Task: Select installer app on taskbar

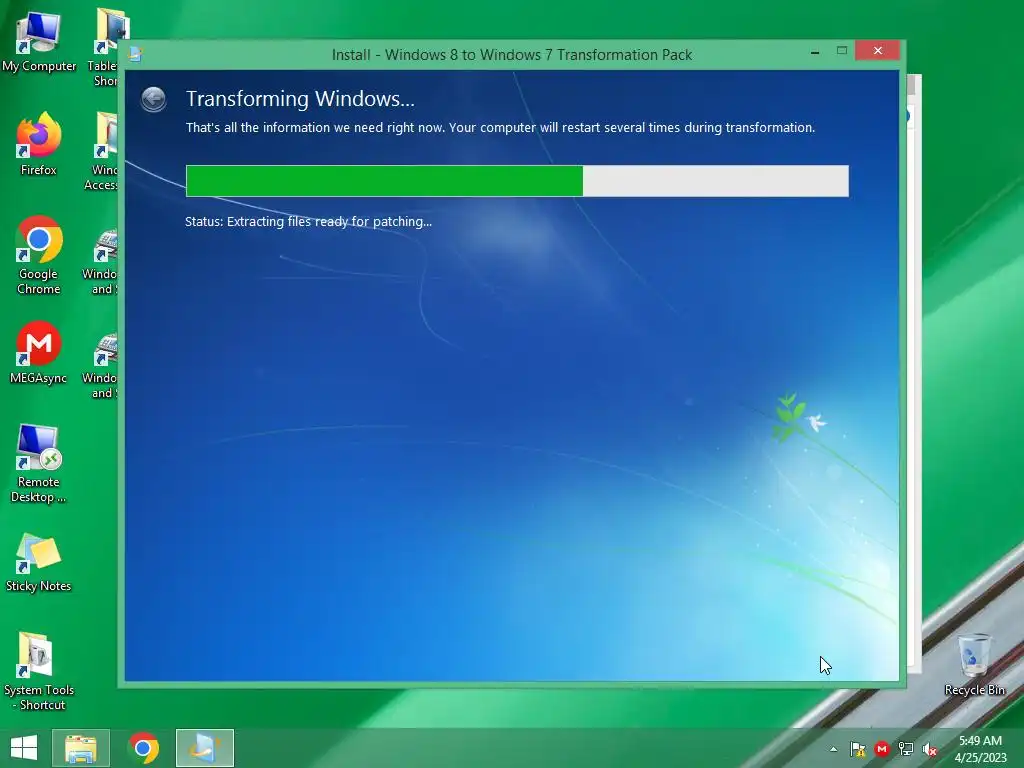Action: coord(204,748)
